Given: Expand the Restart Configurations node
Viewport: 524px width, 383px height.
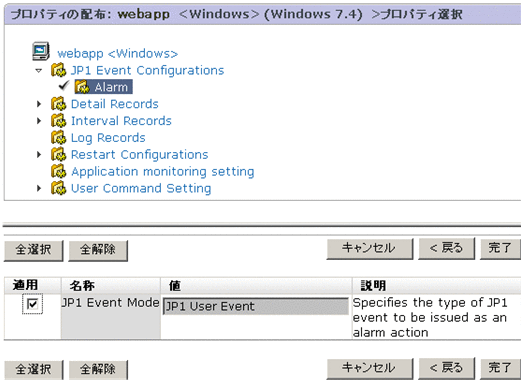Looking at the screenshot, I should [x=39, y=154].
